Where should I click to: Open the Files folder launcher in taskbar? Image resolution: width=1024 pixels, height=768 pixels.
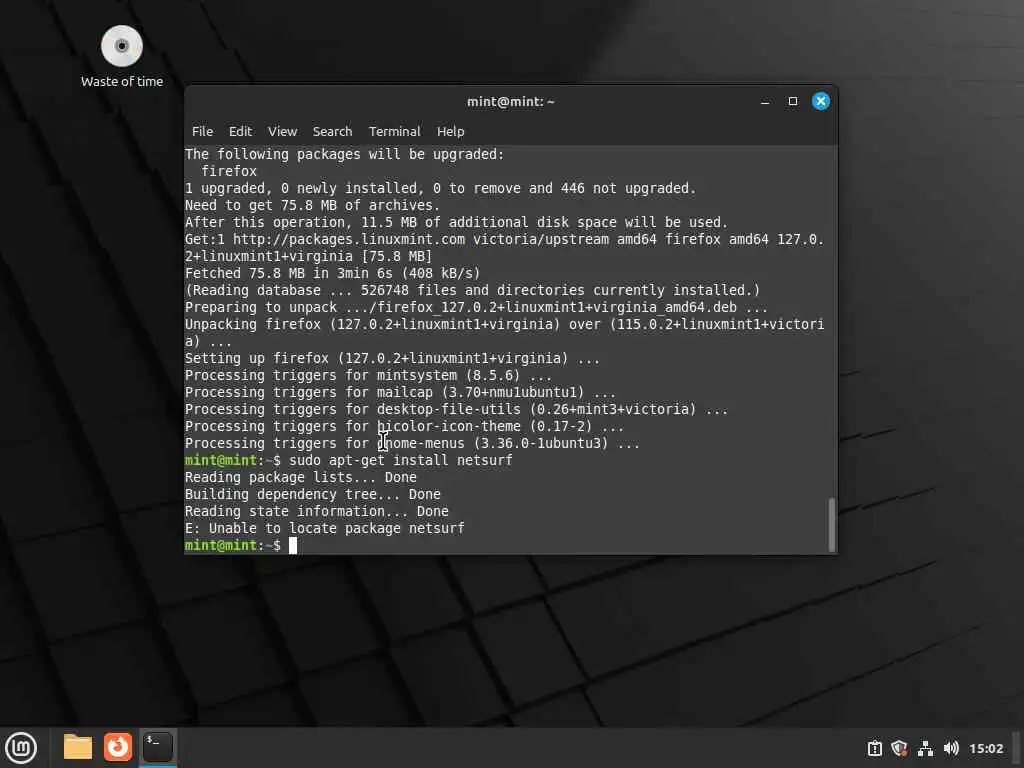78,747
